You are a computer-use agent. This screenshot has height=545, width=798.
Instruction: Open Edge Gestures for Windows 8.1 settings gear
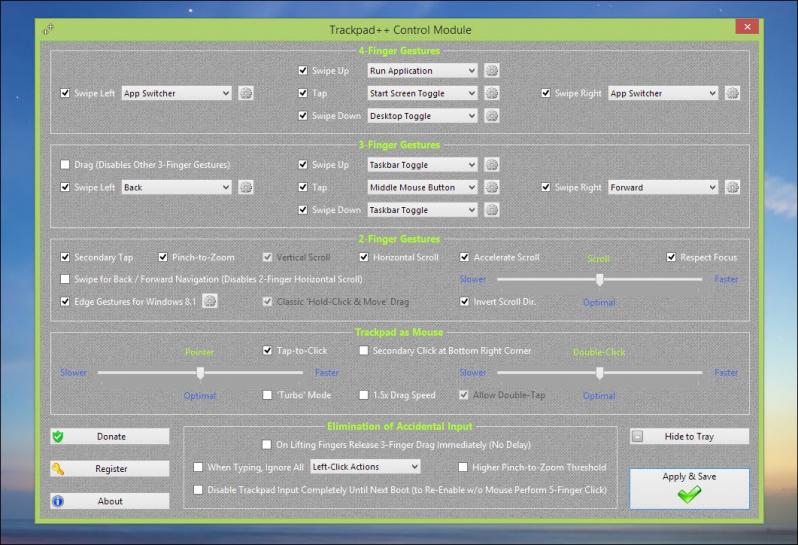click(210, 301)
